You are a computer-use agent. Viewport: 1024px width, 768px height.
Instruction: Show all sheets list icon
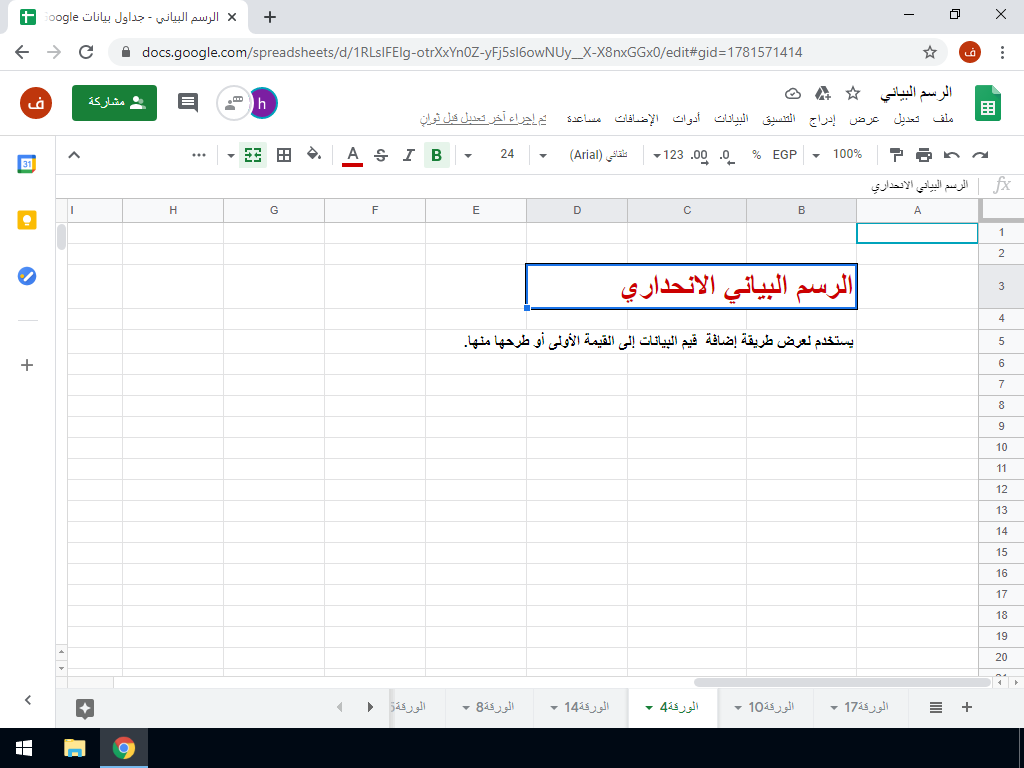[936, 707]
